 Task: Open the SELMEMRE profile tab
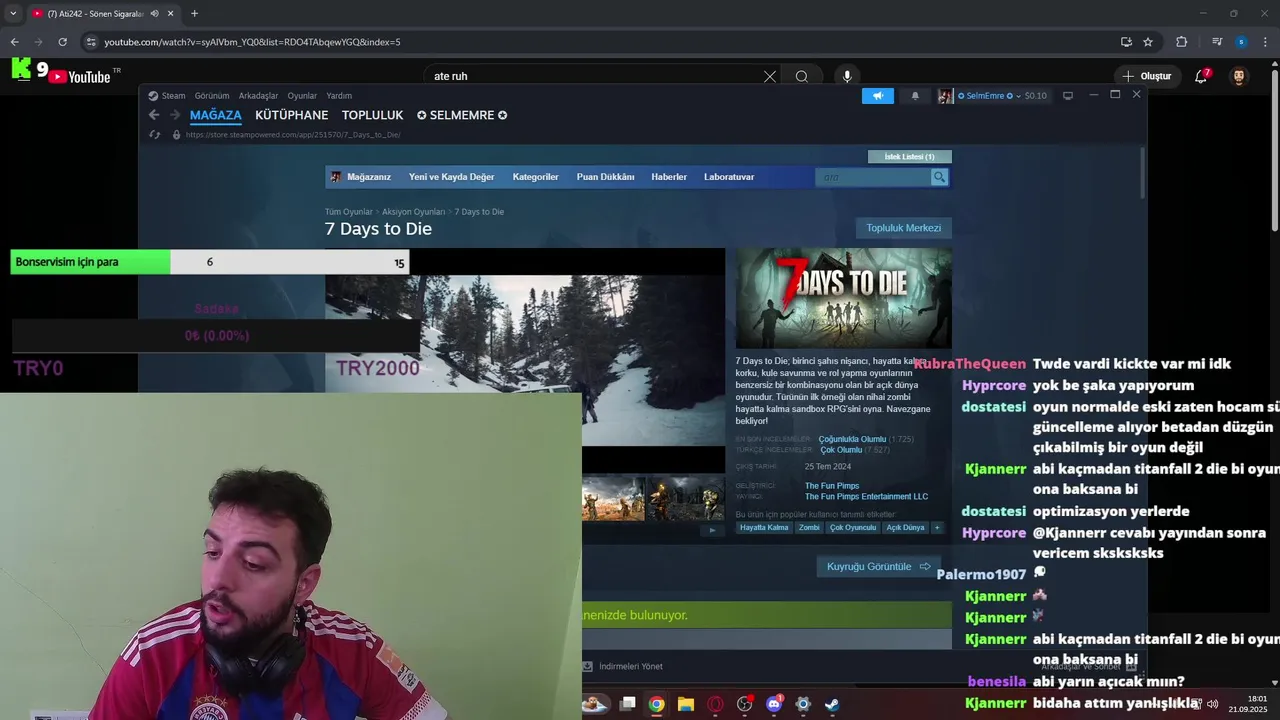click(462, 115)
